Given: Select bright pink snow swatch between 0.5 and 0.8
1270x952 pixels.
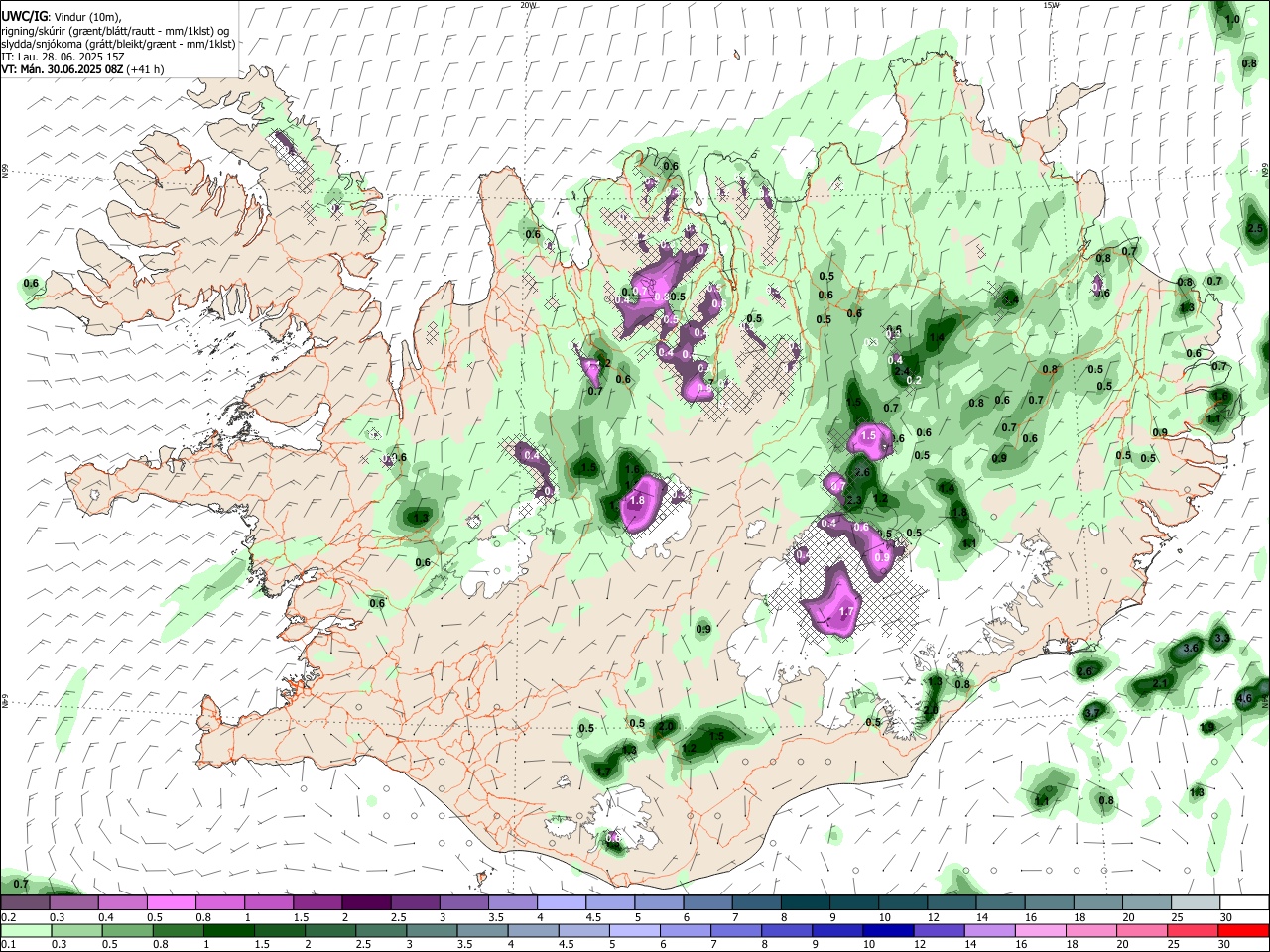Looking at the screenshot, I should [x=171, y=903].
